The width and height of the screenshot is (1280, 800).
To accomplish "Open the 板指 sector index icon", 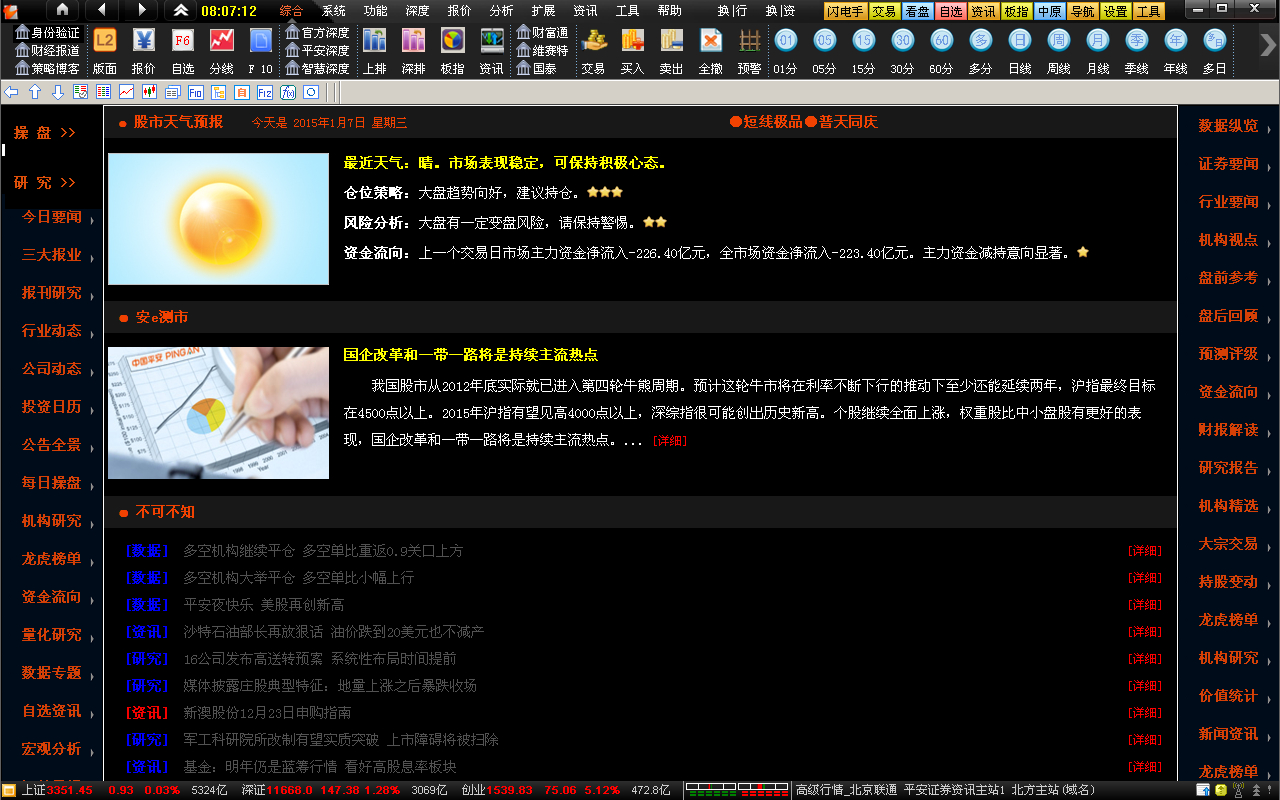I will pyautogui.click(x=453, y=51).
